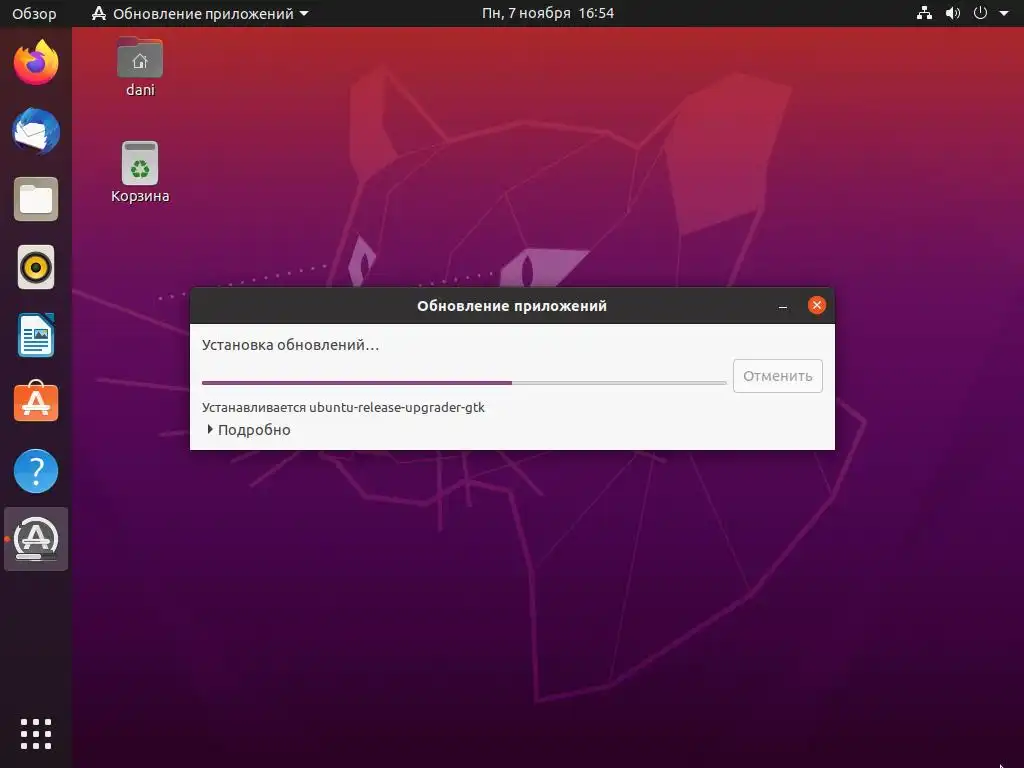Image resolution: width=1024 pixels, height=768 pixels.
Task: Launch Thunderbird mail from the dock
Action: tap(36, 131)
